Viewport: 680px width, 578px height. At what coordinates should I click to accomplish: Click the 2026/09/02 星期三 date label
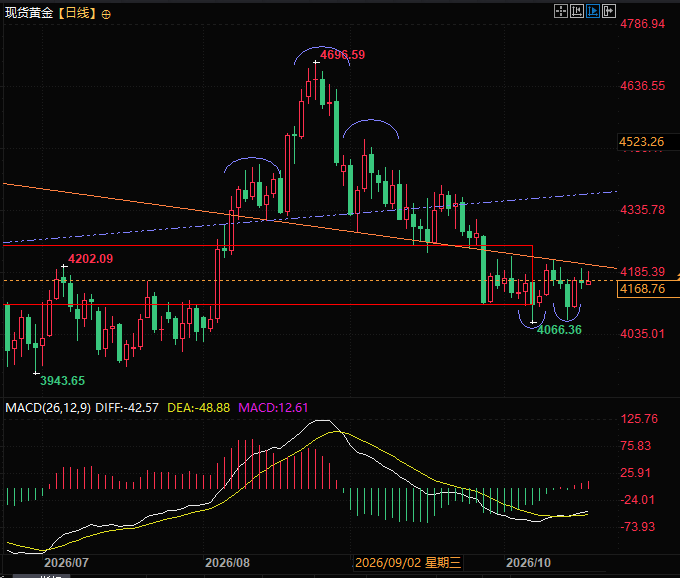point(408,563)
